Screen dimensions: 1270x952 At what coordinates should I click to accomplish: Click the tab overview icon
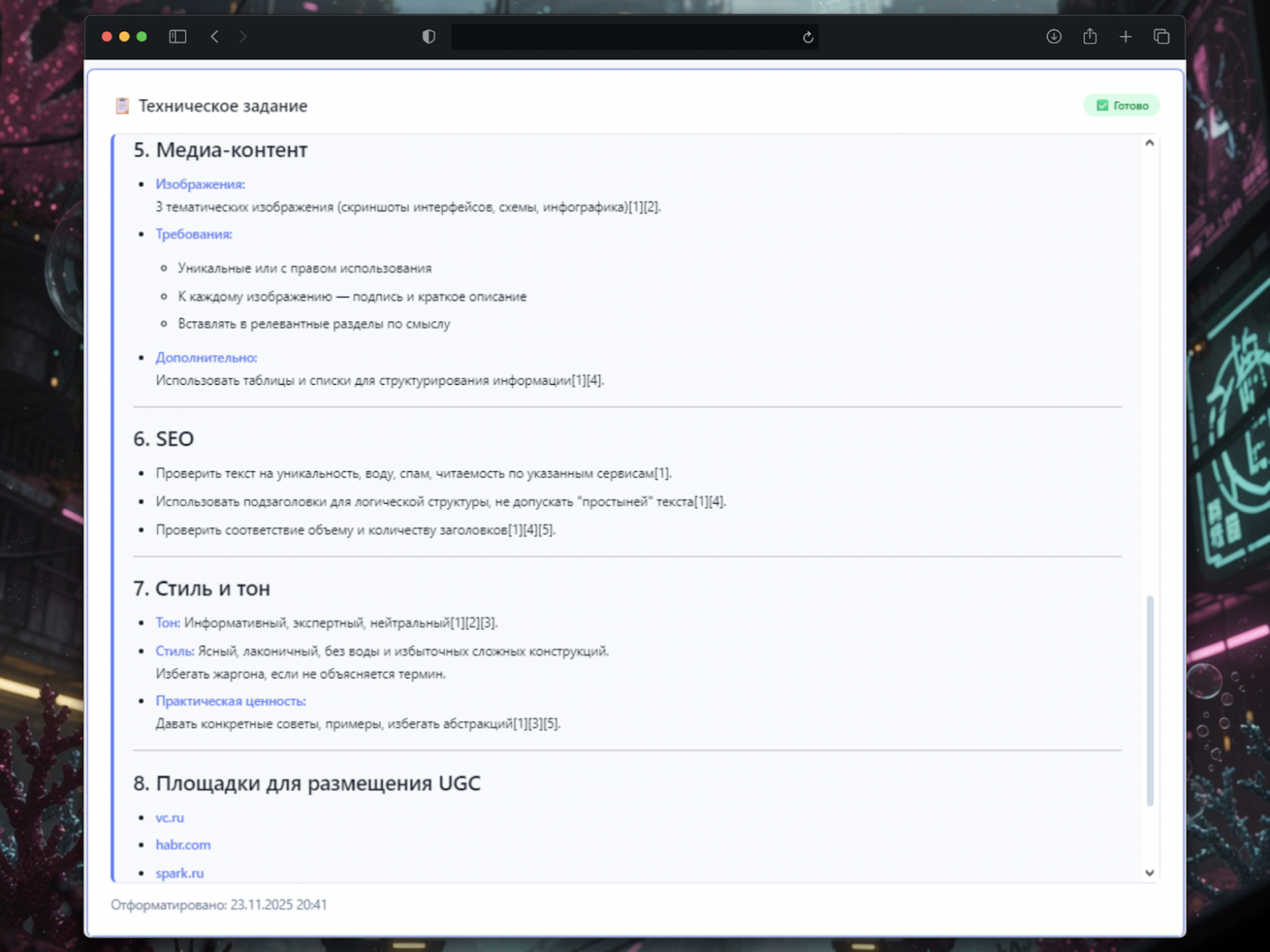[1161, 37]
